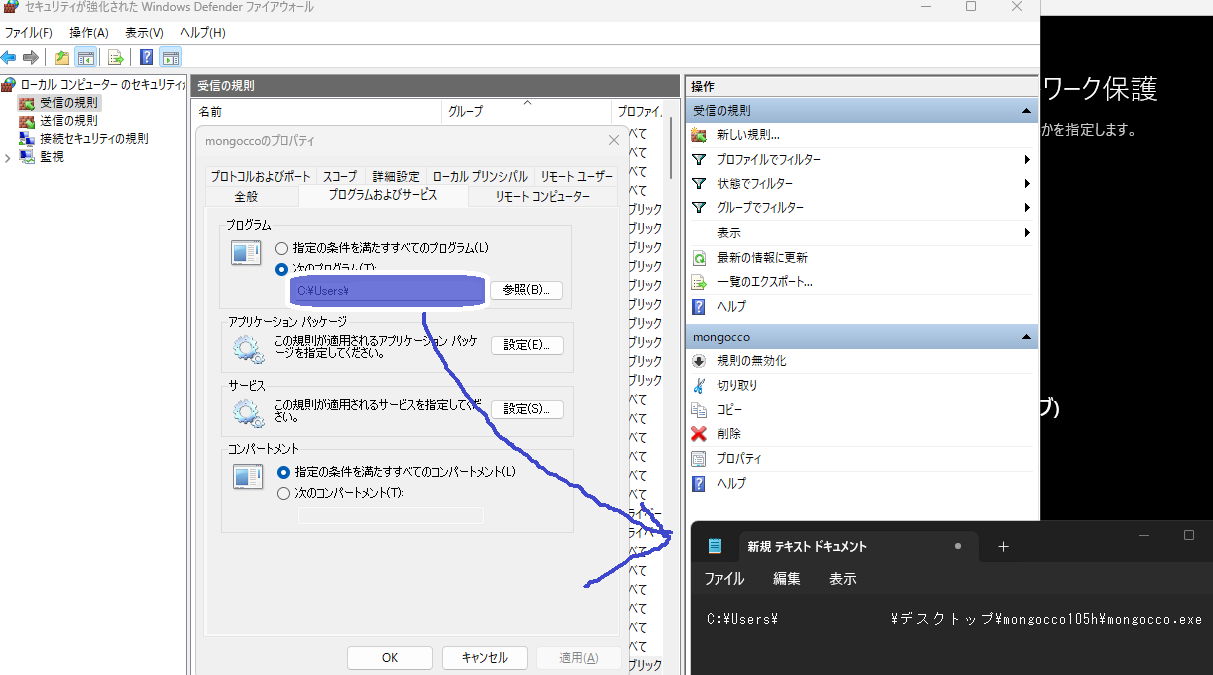Collapse the mongocco actions section
1213x675 pixels.
(x=1026, y=337)
